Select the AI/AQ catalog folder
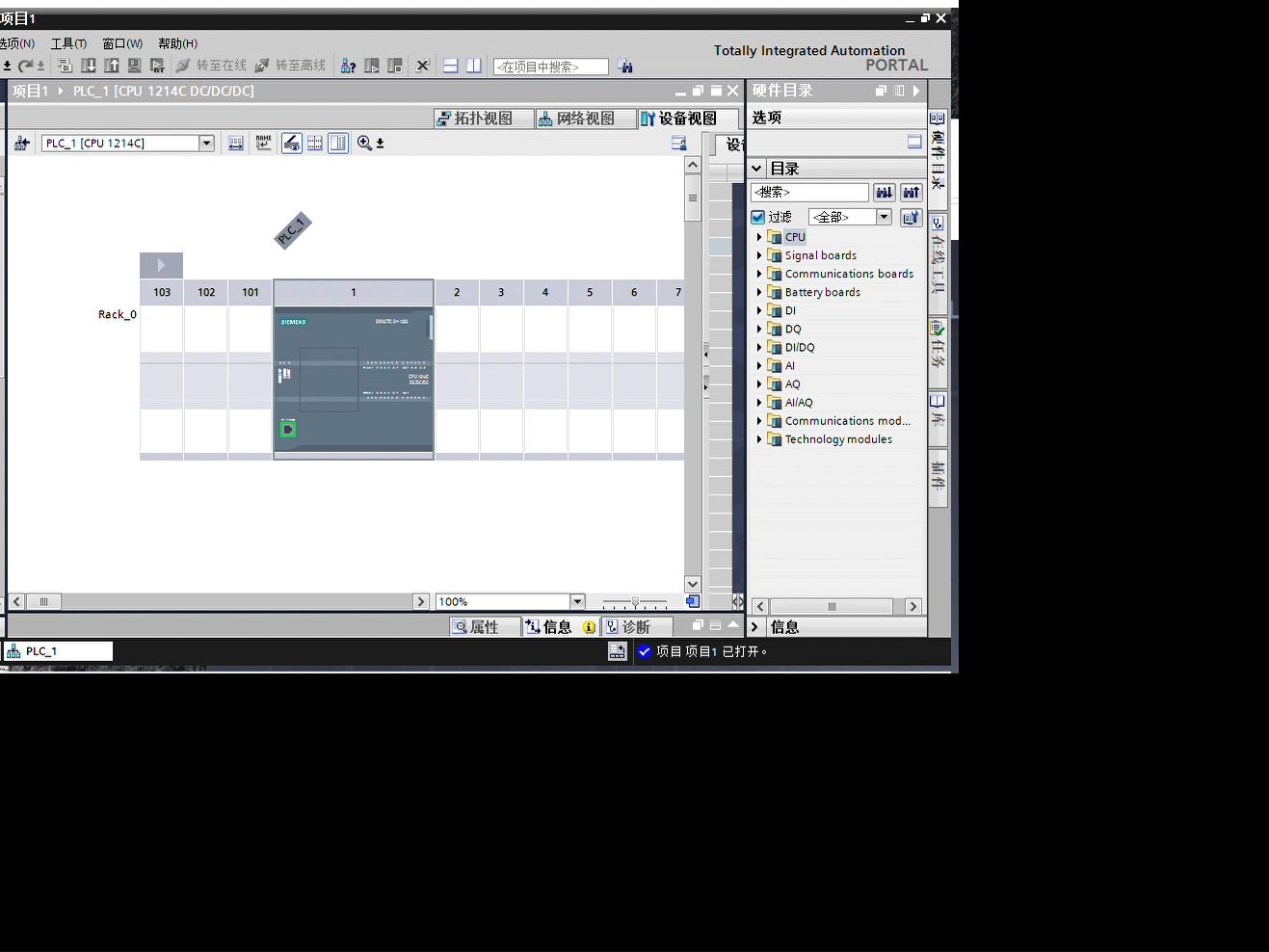 click(x=799, y=403)
